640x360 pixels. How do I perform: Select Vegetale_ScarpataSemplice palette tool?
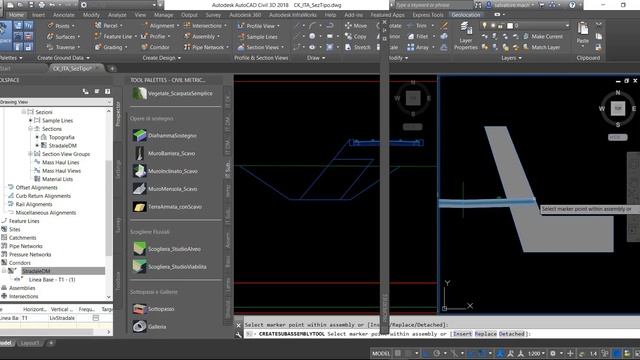(x=172, y=93)
